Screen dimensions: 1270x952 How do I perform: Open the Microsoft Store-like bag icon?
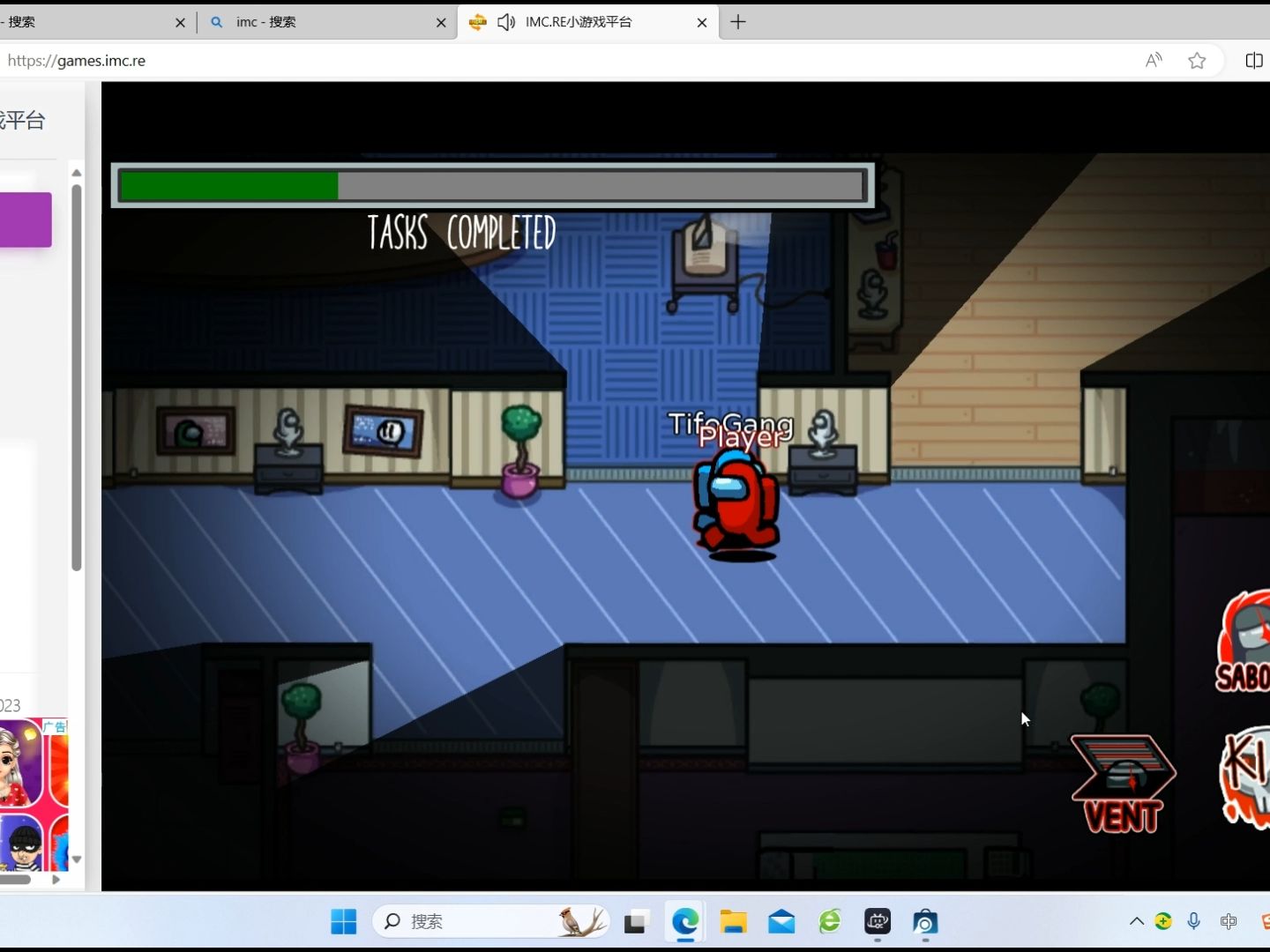pos(925,922)
